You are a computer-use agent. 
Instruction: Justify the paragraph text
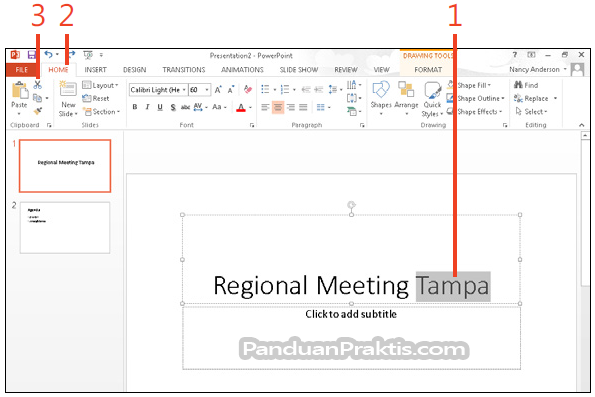(303, 107)
